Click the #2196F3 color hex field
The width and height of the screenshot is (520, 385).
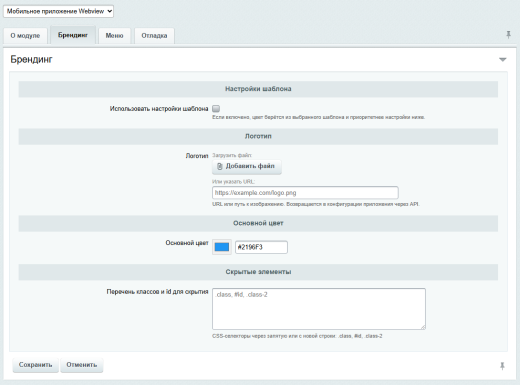[x=261, y=247]
